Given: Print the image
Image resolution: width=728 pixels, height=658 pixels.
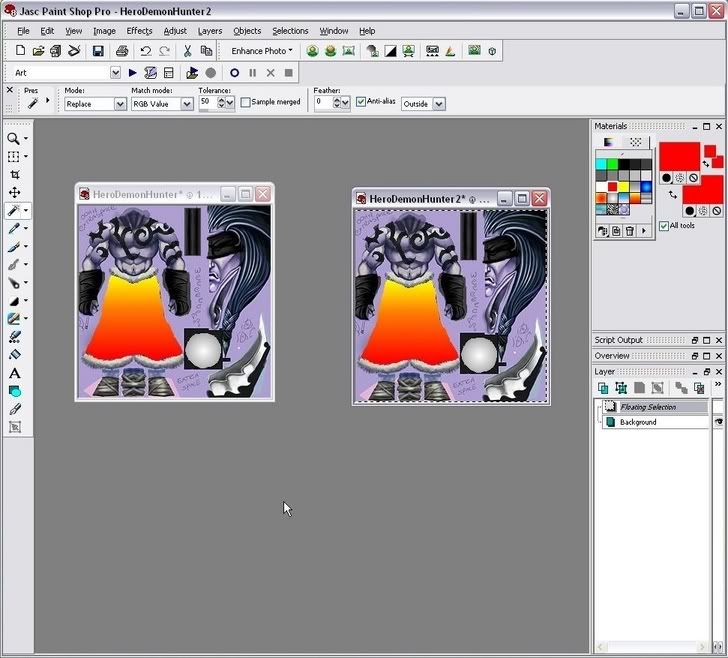Looking at the screenshot, I should tap(122, 51).
